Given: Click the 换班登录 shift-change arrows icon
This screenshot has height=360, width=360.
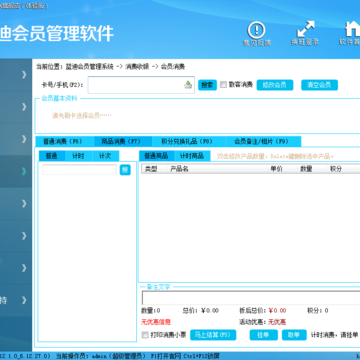Looking at the screenshot, I should (306, 29).
